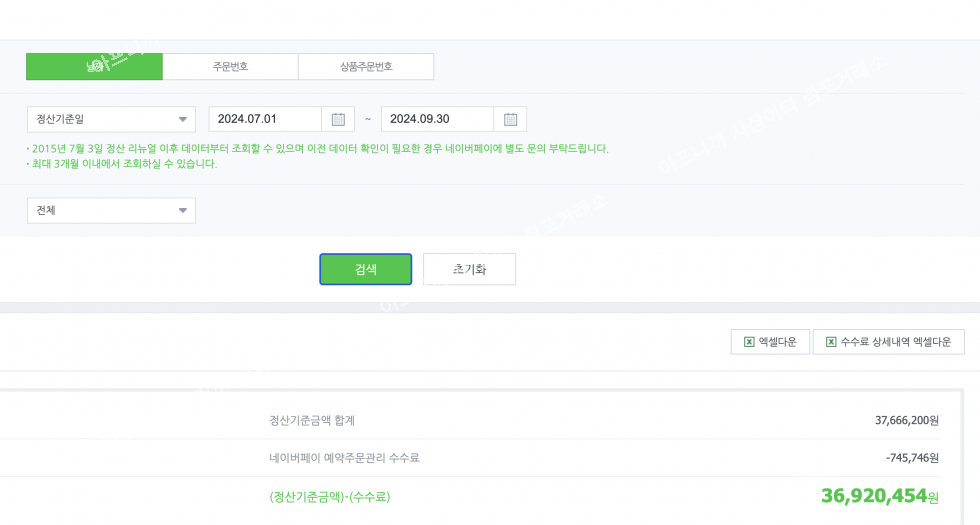
Task: Click Excel icon on 수수료 상세내역 엑셀다운
Action: click(831, 342)
